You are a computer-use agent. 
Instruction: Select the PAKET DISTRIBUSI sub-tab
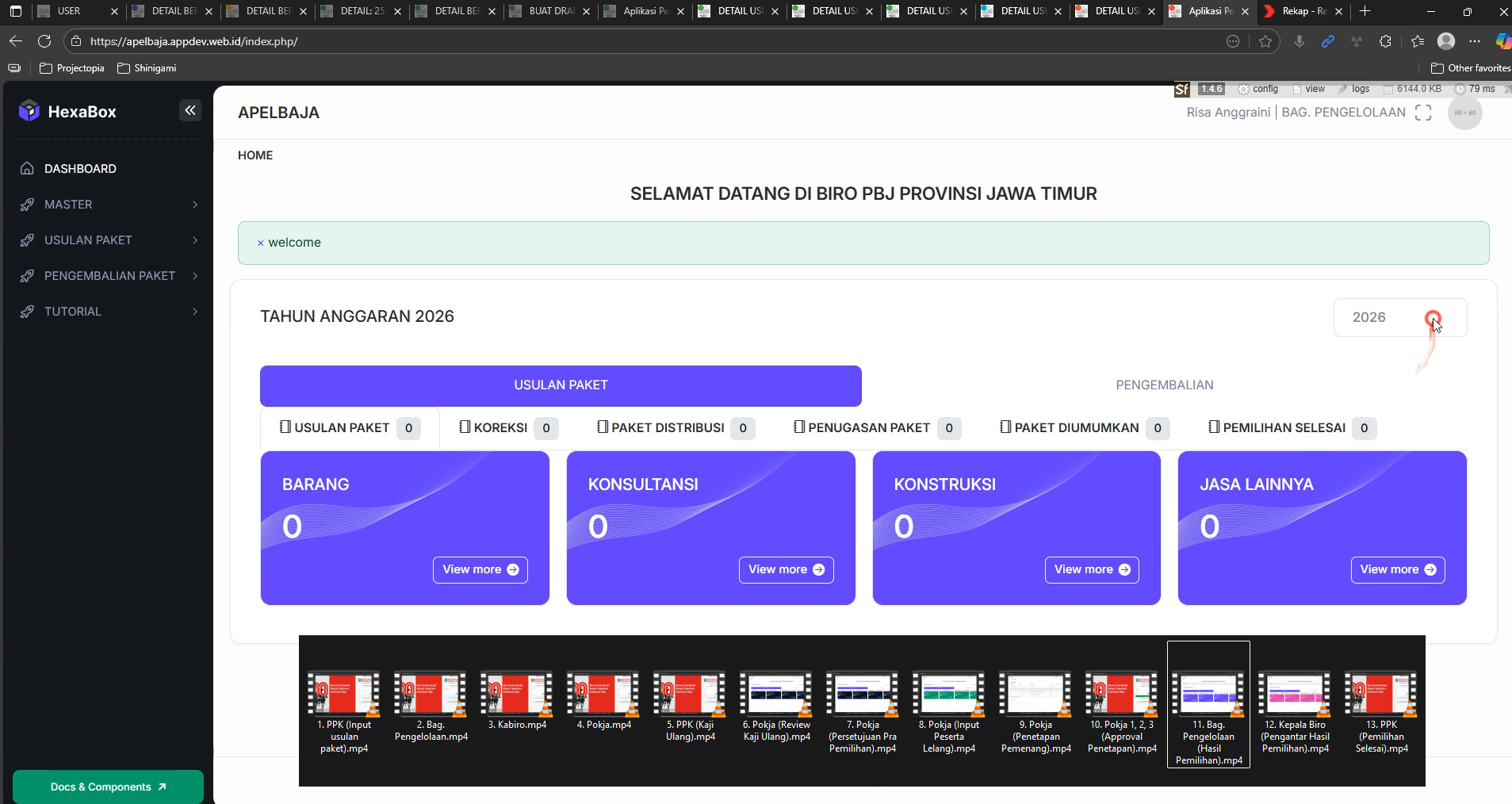(x=668, y=428)
